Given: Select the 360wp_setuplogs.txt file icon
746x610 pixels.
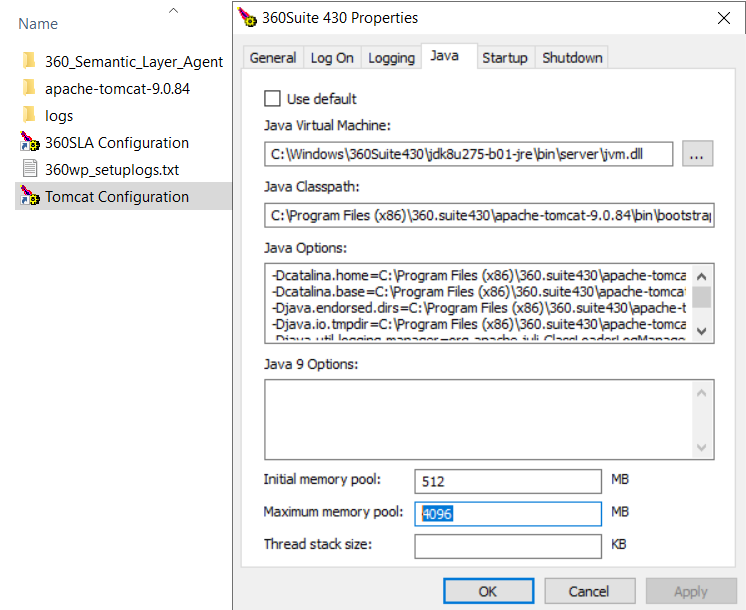Looking at the screenshot, I should [29, 169].
